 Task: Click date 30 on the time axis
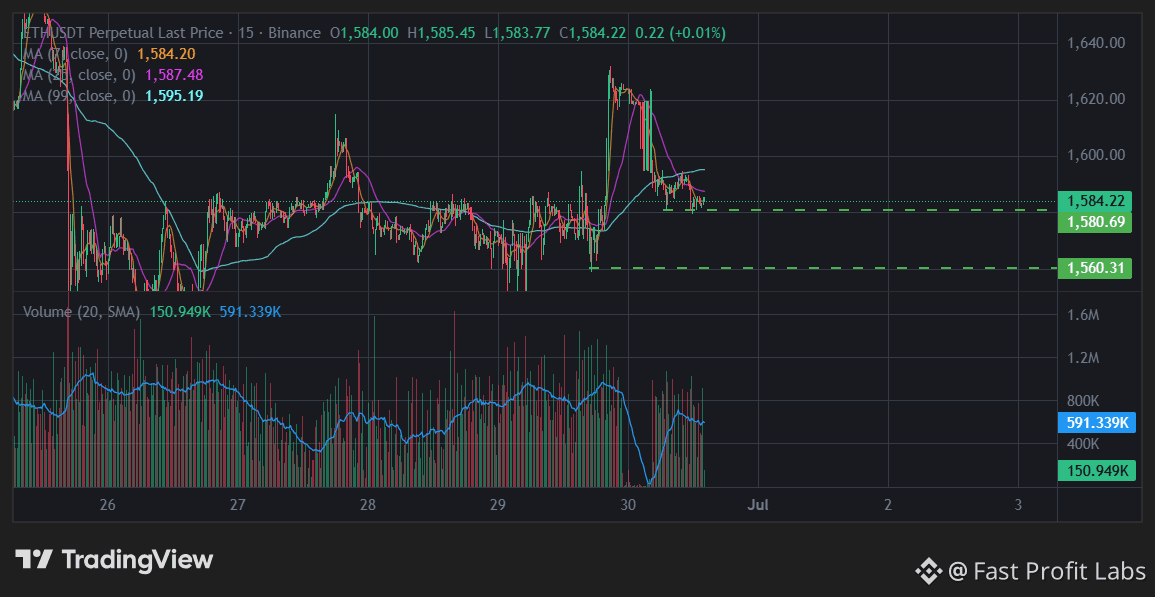point(628,505)
